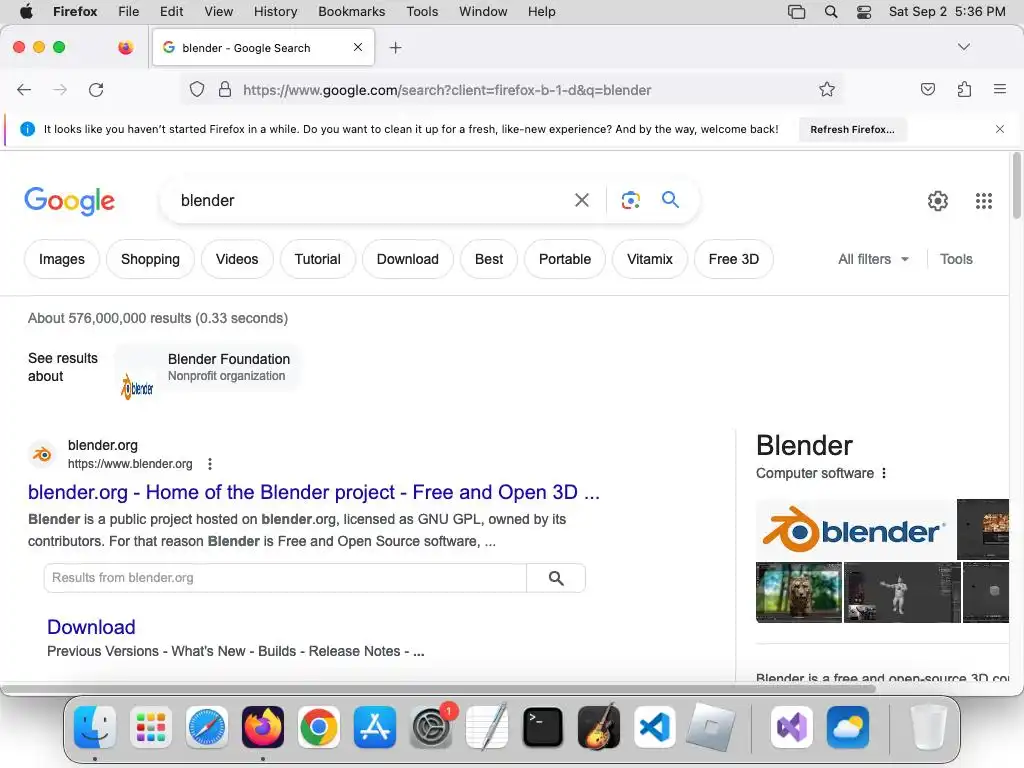Open Spotlight search in the menu bar
Image resolution: width=1024 pixels, height=768 pixels.
(x=831, y=12)
